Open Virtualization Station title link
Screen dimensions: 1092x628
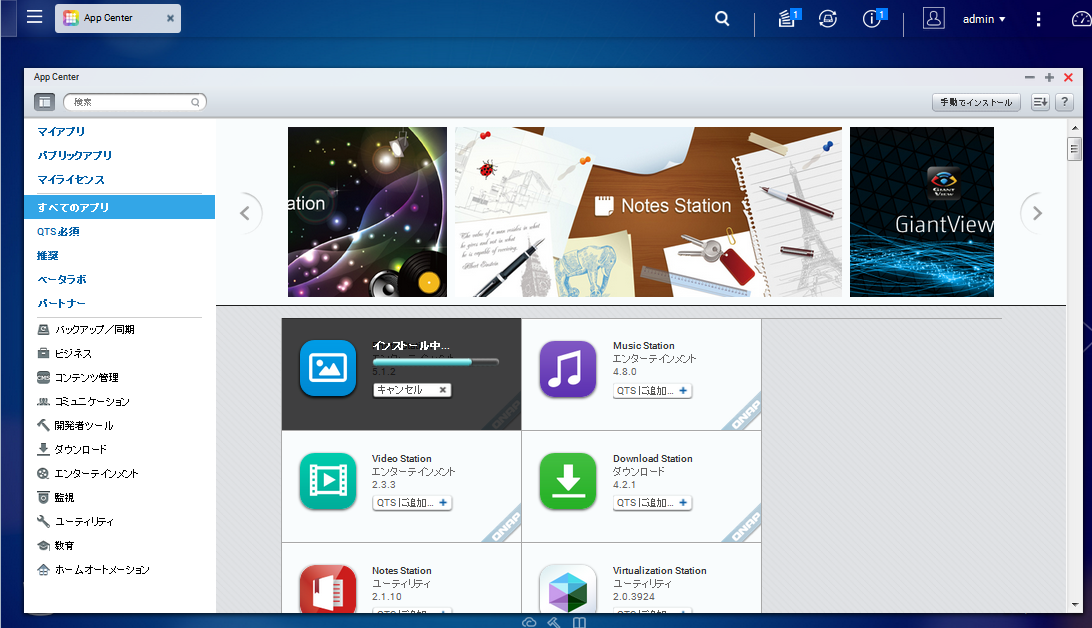[x=660, y=570]
